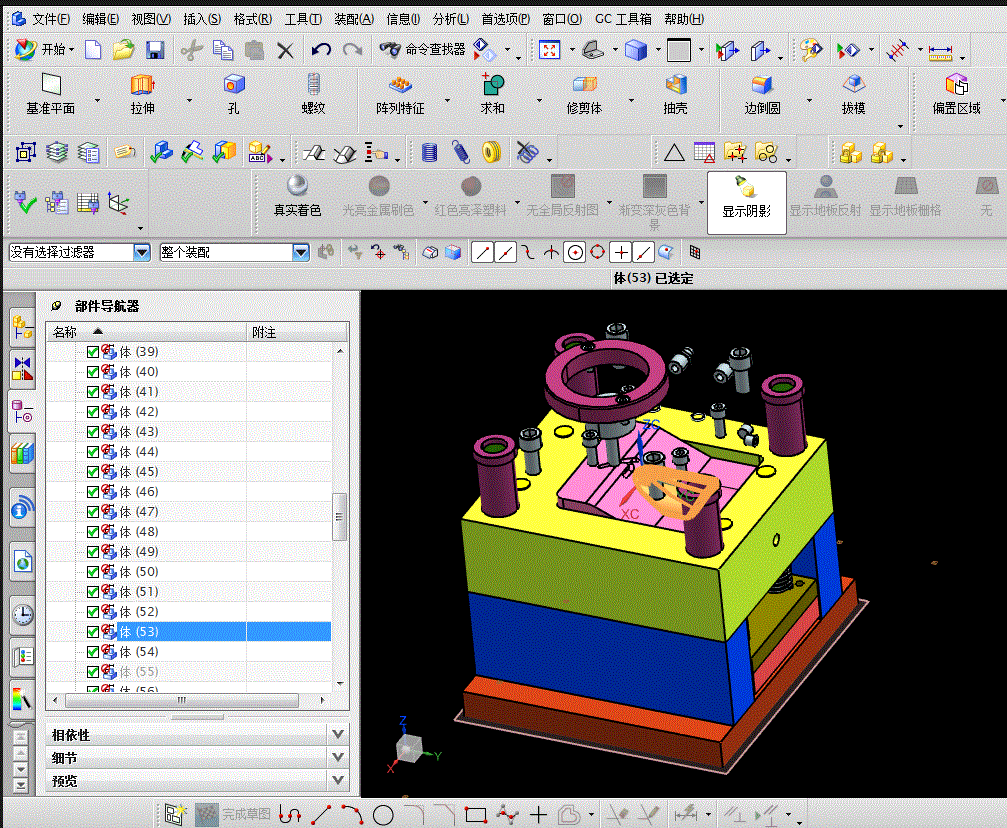Uncheck the 体 (50) checkbox
Viewport: 1007px width, 828px height.
coord(92,572)
